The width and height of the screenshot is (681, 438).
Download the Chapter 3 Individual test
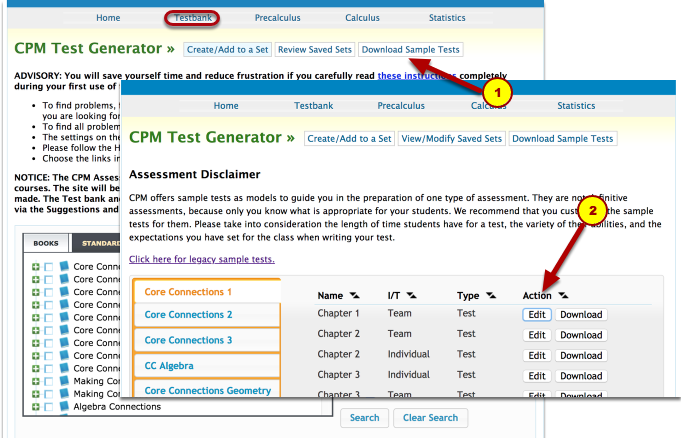(581, 376)
